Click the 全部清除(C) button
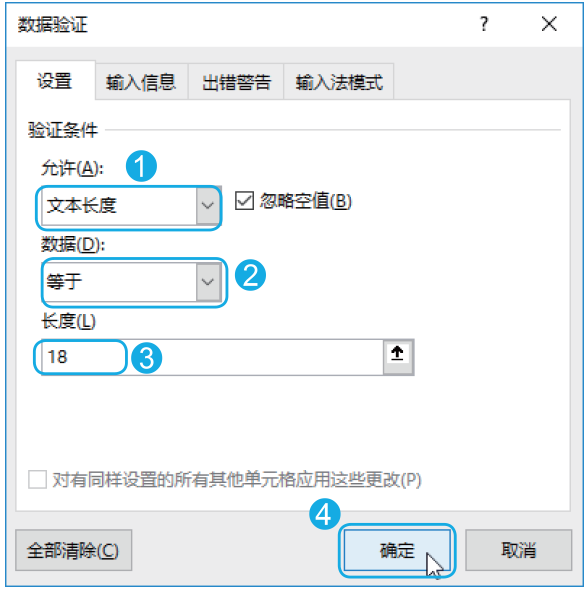 tap(73, 550)
